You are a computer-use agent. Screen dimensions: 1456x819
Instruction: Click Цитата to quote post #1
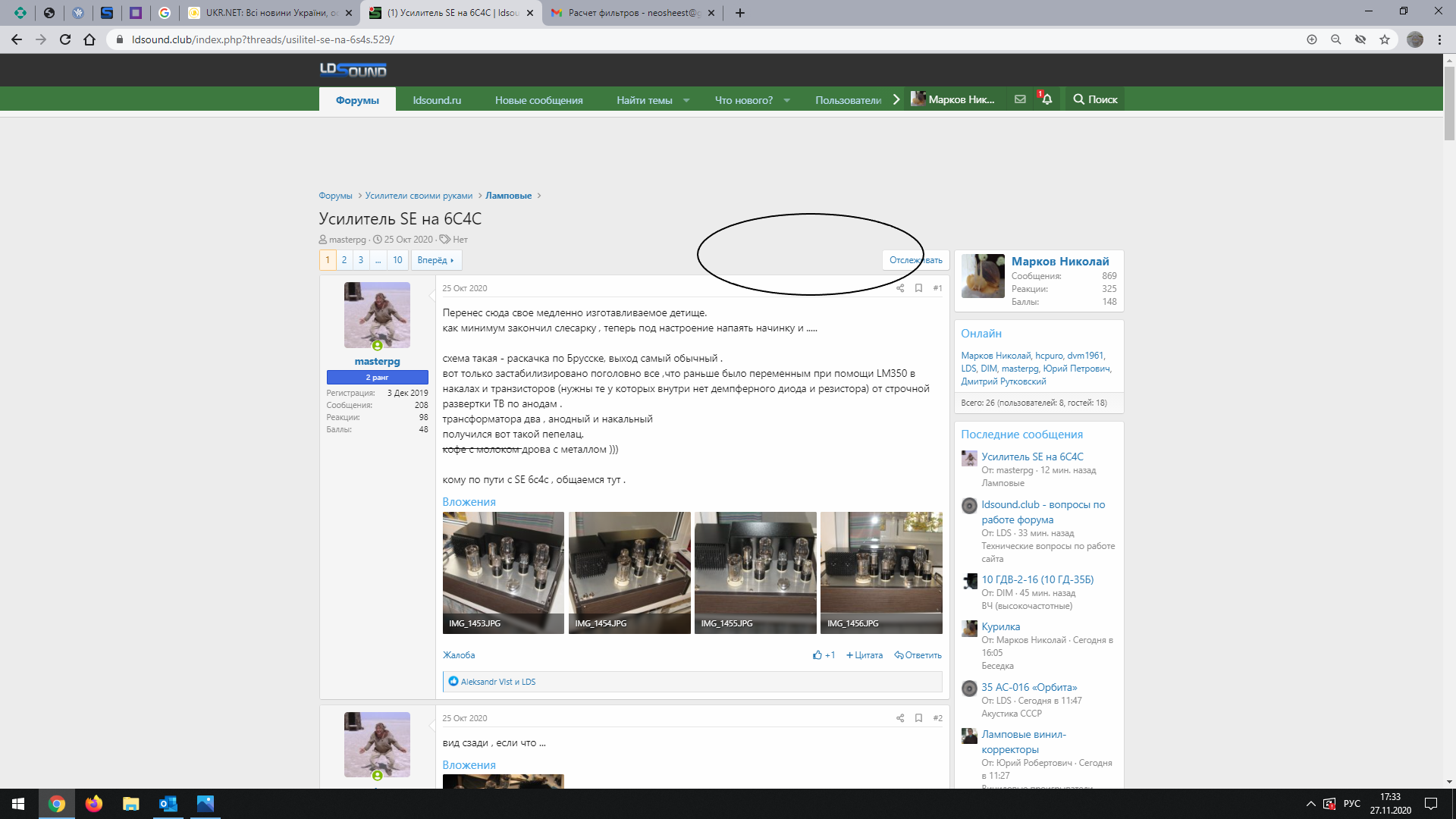click(x=864, y=655)
